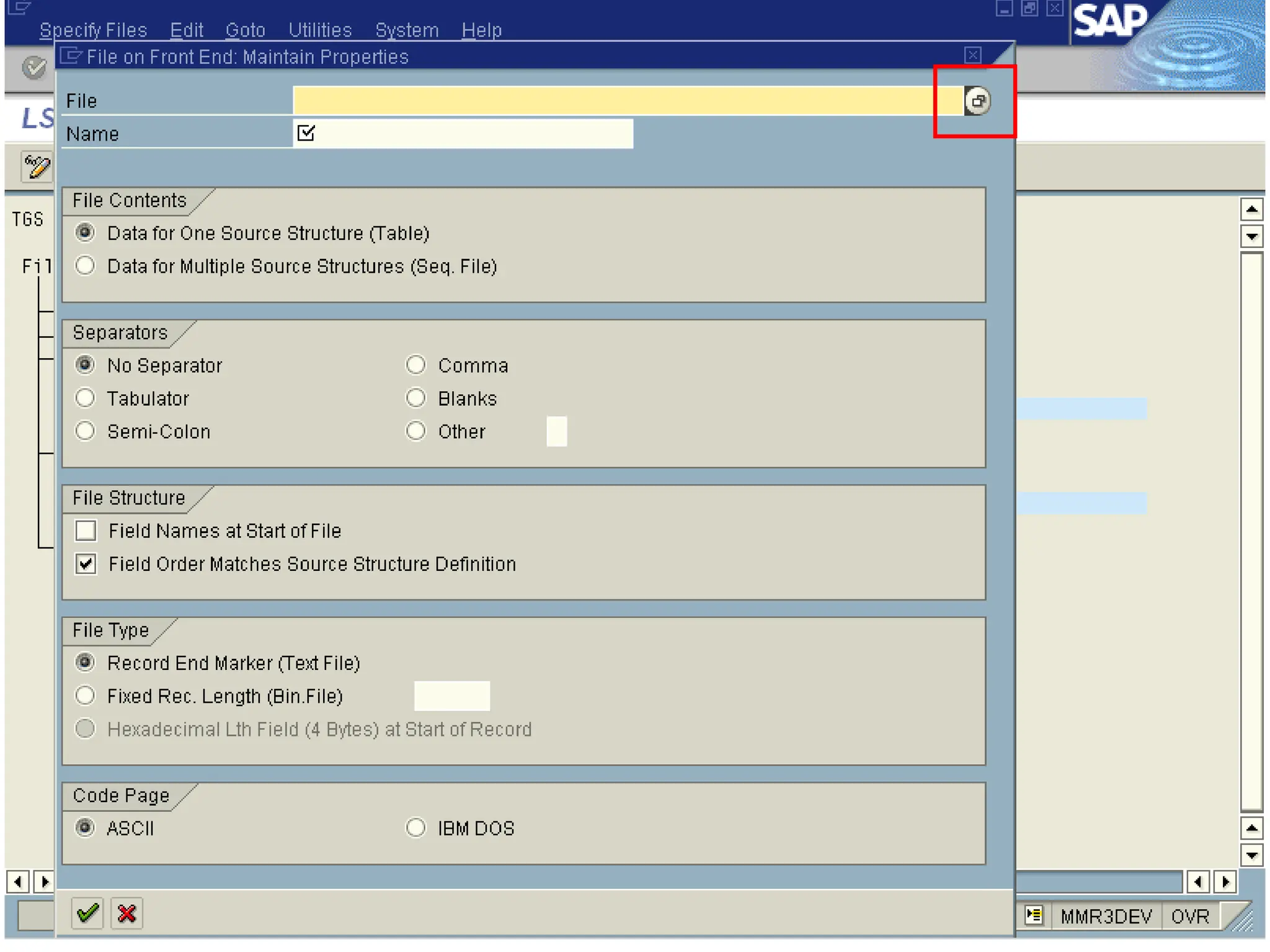The height and width of the screenshot is (952, 1270).
Task: Click the grey Enter checkmark toolbar icon
Action: pyautogui.click(x=34, y=67)
